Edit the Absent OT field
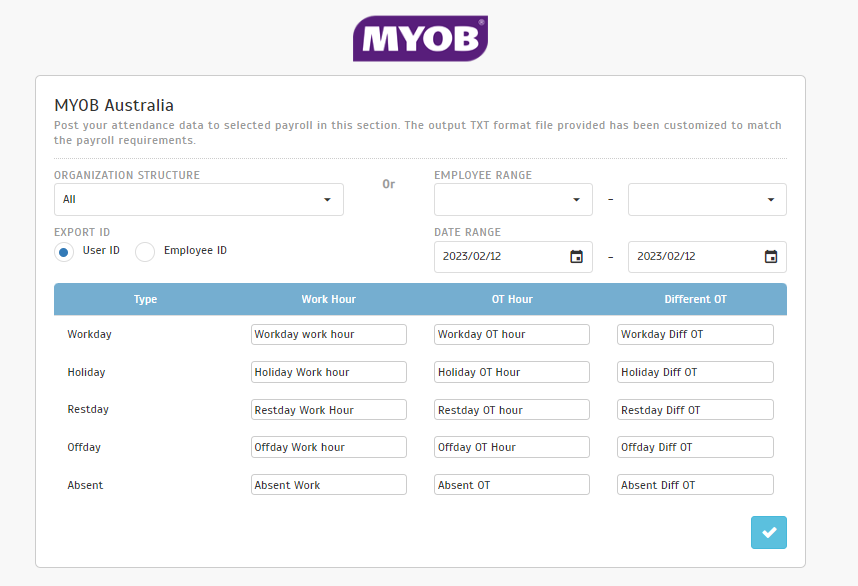The height and width of the screenshot is (586, 858). pyautogui.click(x=512, y=485)
